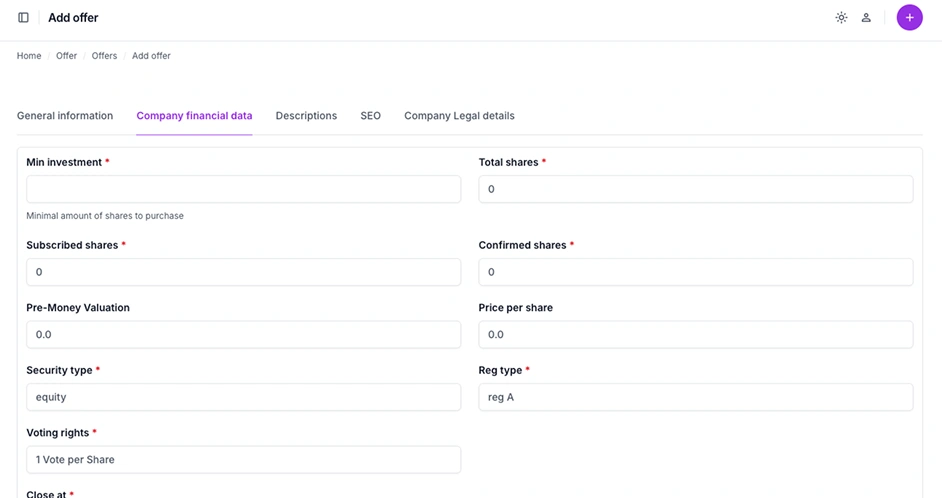The image size is (942, 498).
Task: Navigate to Home in breadcrumb
Action: tap(29, 56)
